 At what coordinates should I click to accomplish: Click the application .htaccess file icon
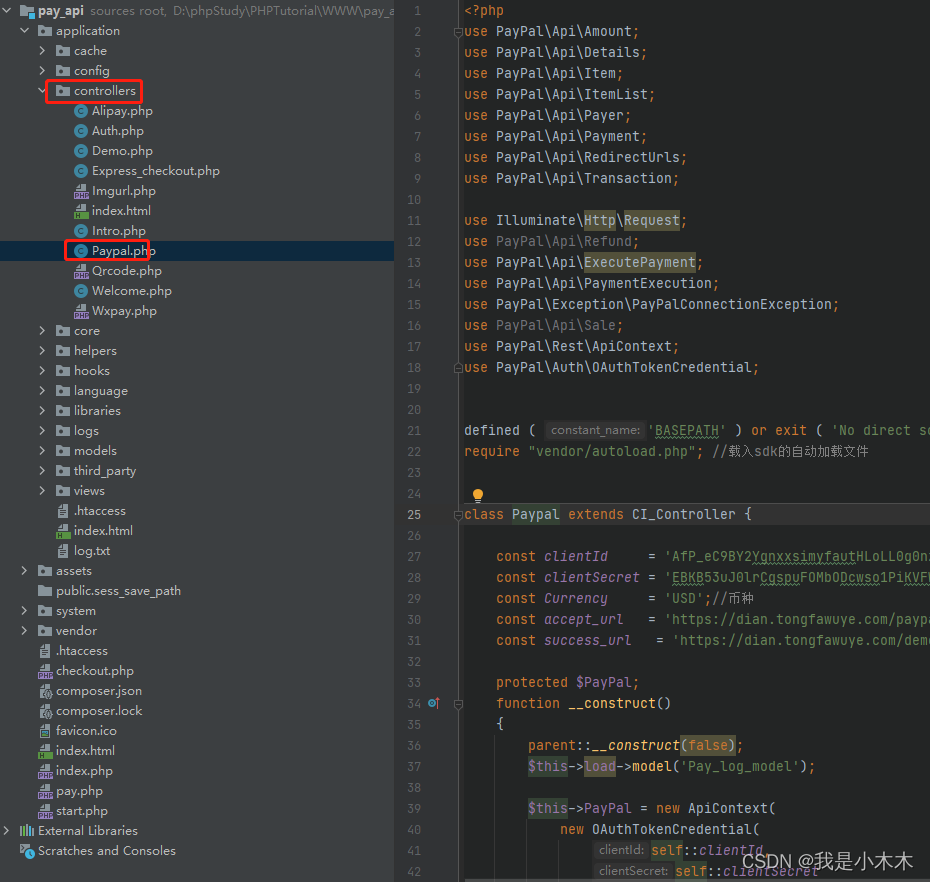(63, 511)
